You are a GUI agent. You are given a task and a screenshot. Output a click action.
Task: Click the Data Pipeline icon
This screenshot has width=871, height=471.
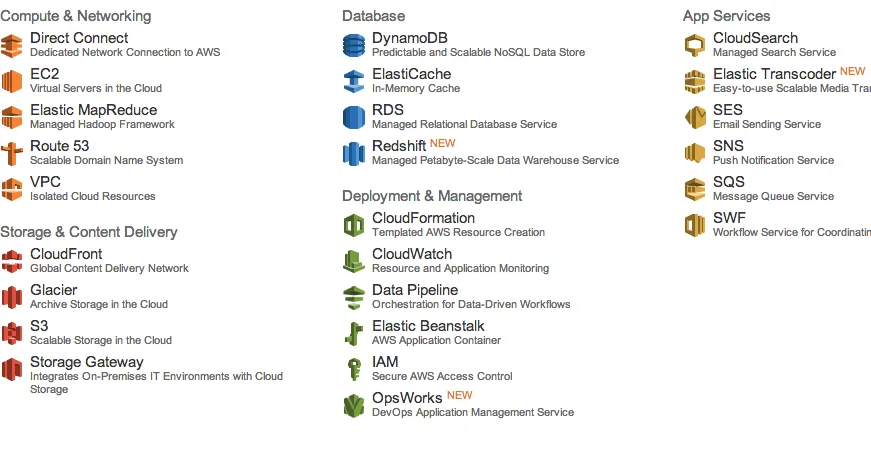tap(354, 297)
